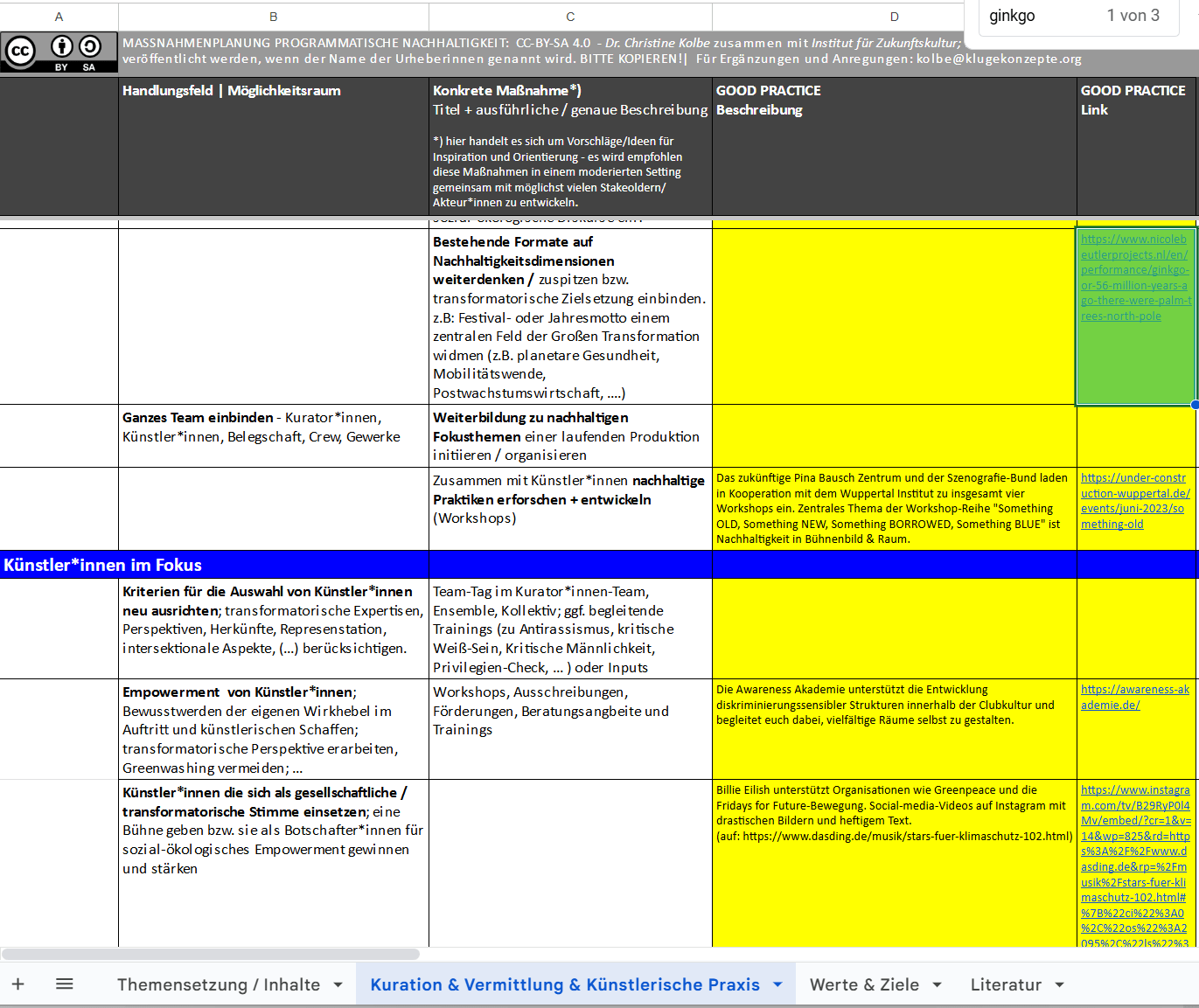1199x1008 pixels.
Task: Select cell 'Zusammen mit Künstler*innen nachhaltige Praktiken'
Action: (x=570, y=509)
